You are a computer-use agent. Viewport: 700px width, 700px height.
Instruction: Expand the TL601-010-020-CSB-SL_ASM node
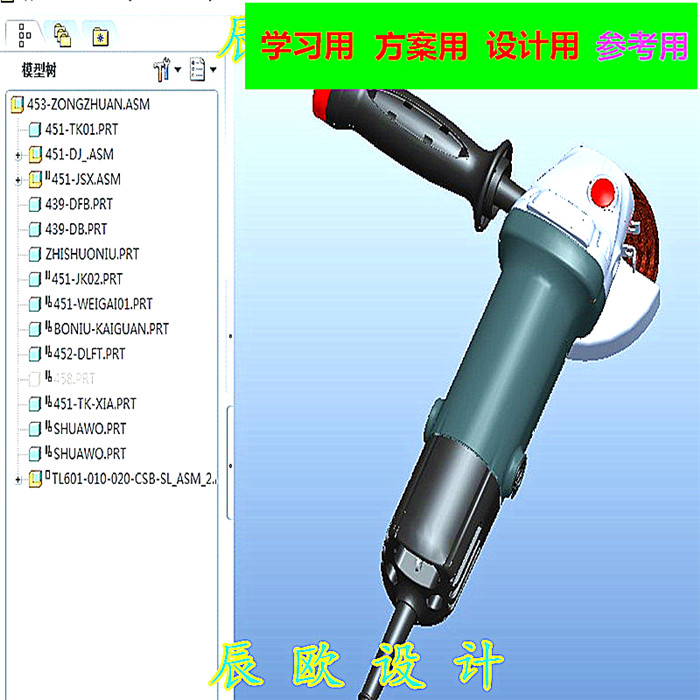click(18, 480)
